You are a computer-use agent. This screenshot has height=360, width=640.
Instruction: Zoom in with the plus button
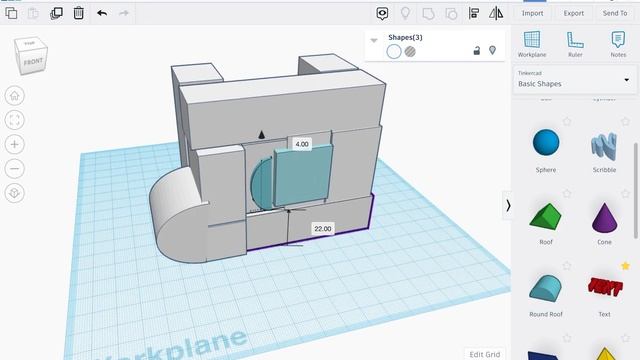pyautogui.click(x=15, y=144)
